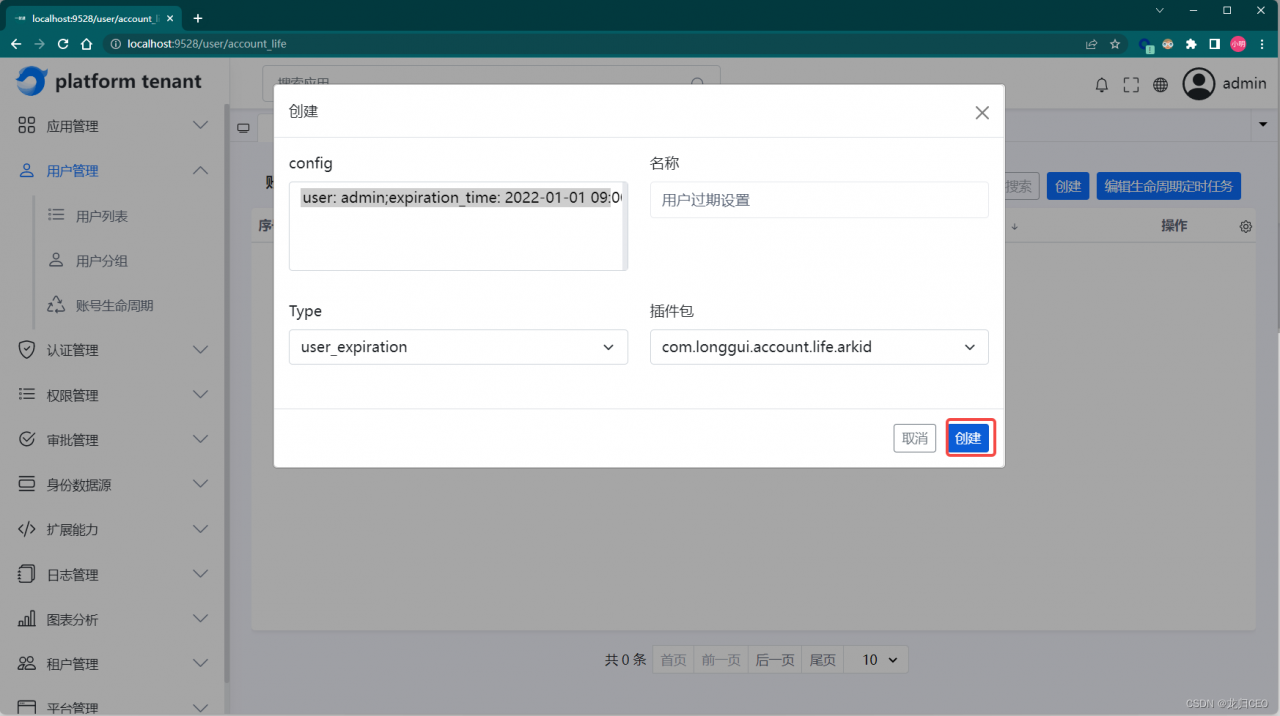The image size is (1280, 716).
Task: Click the 名称 input field
Action: click(818, 200)
